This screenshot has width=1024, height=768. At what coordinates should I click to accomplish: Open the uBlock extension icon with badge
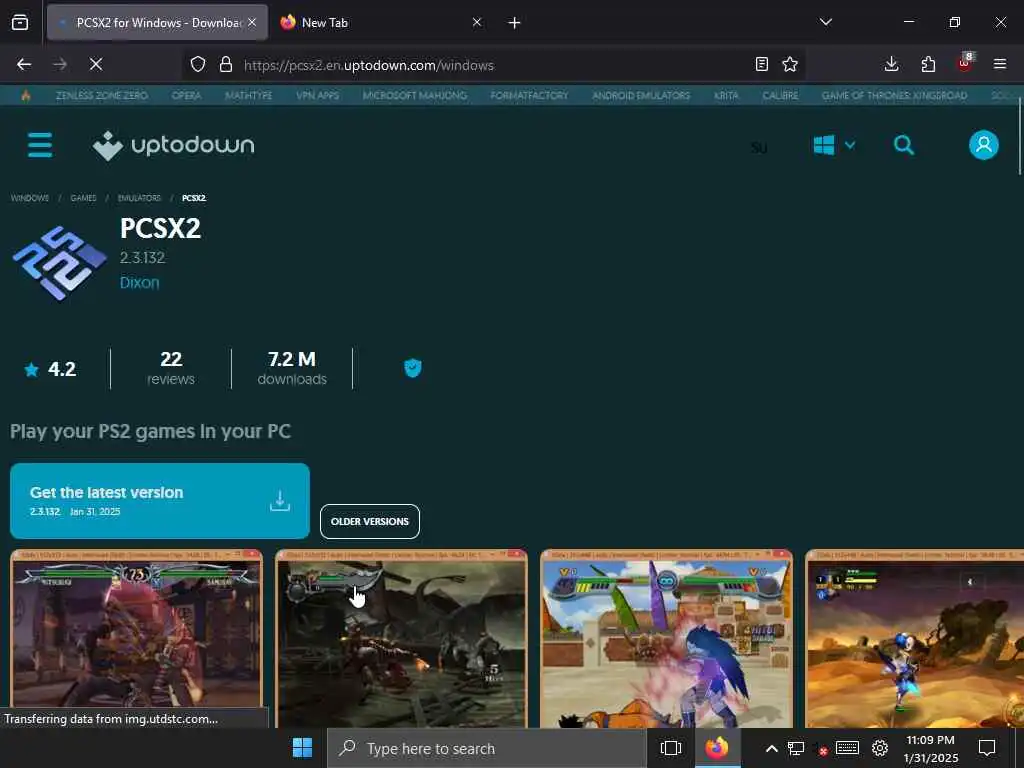tap(965, 63)
